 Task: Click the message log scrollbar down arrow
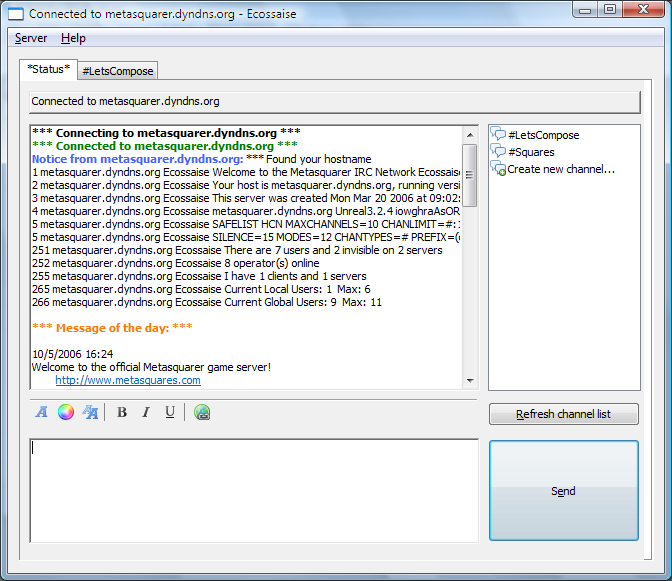(x=470, y=380)
